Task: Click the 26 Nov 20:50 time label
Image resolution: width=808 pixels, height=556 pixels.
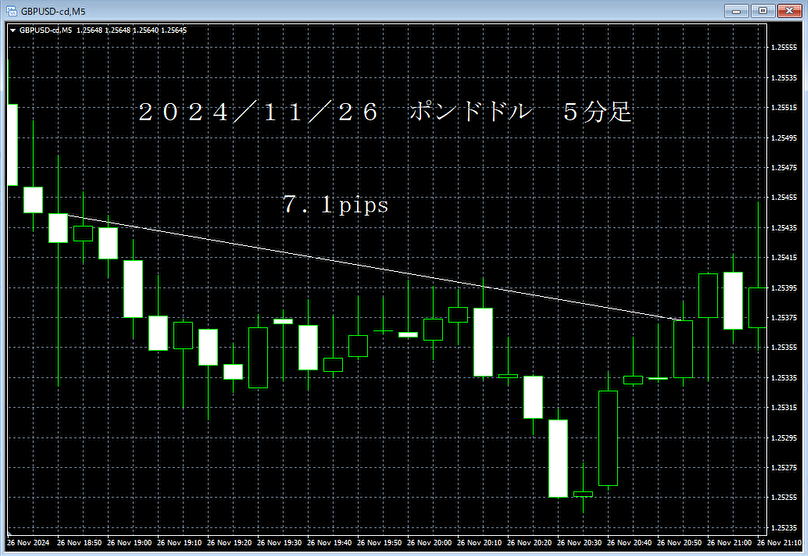Action: point(679,543)
